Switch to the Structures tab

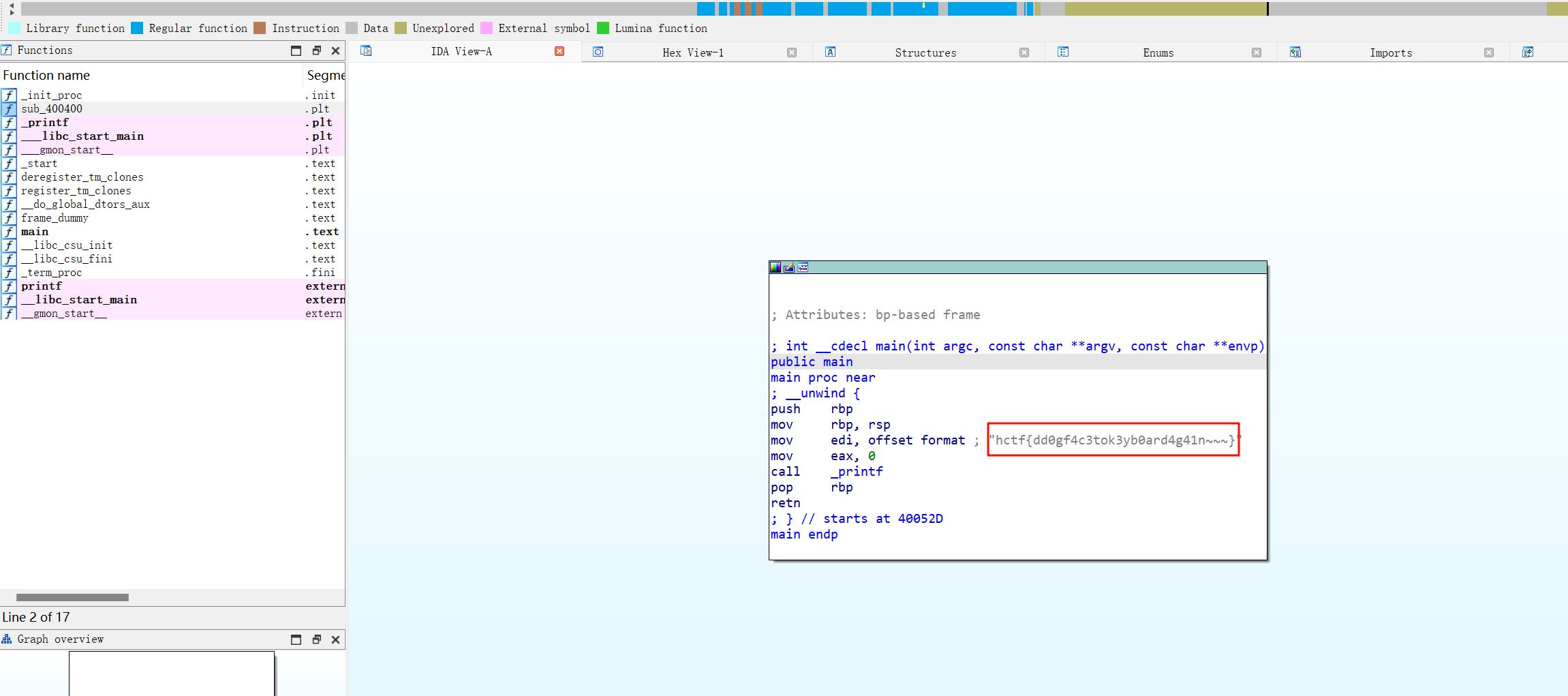(925, 52)
